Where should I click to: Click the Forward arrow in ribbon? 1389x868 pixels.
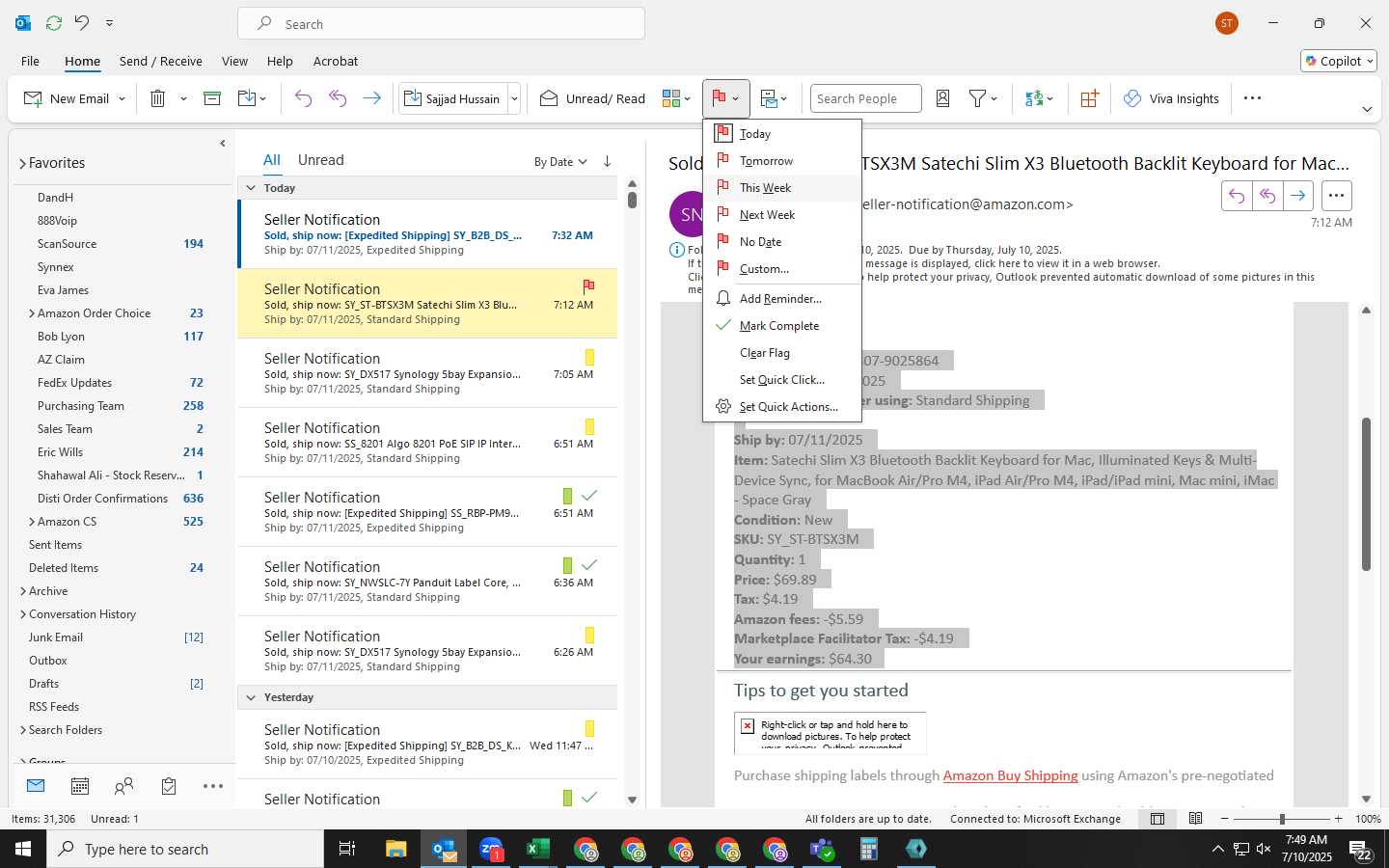(371, 98)
